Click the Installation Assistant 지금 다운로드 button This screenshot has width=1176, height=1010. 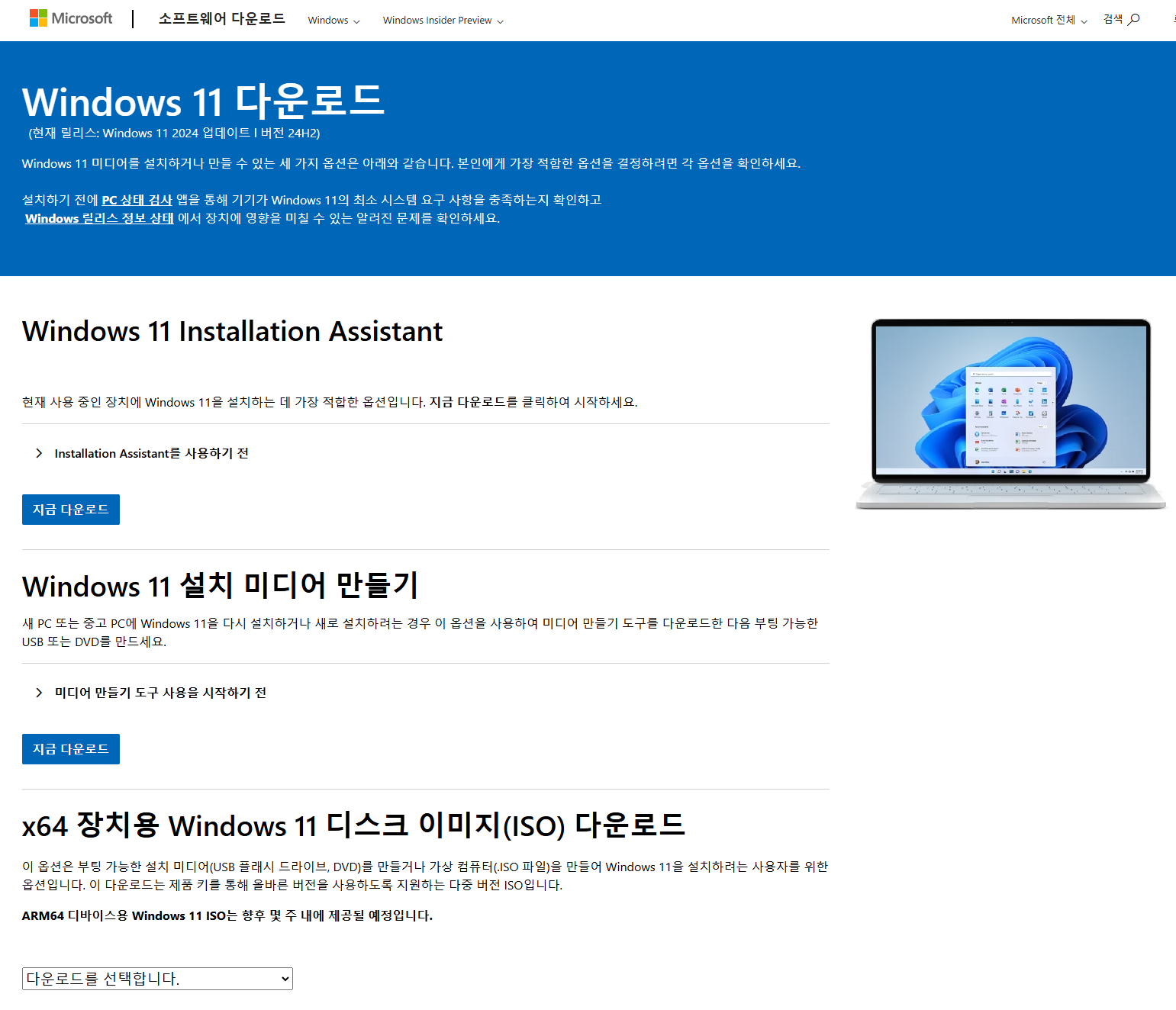point(70,509)
